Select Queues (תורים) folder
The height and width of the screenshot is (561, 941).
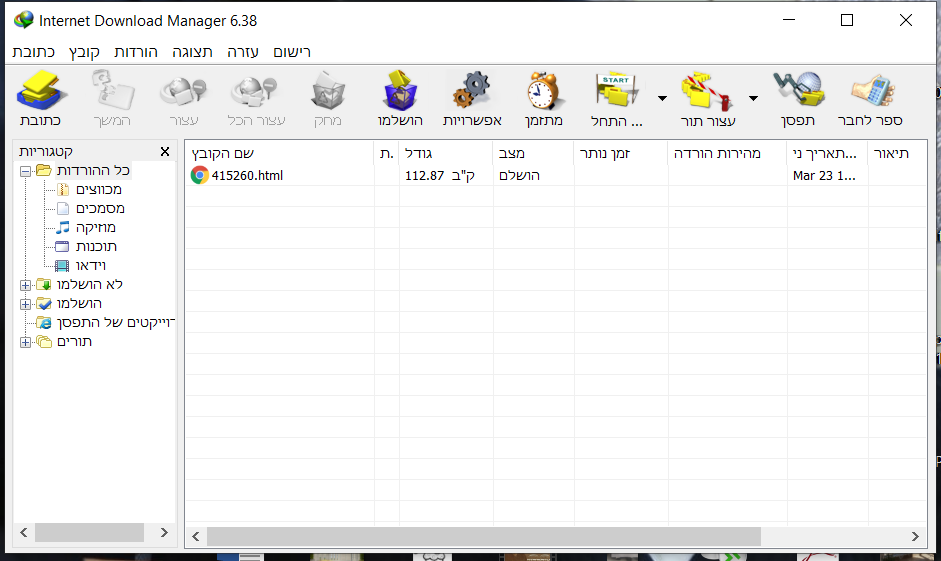[74, 342]
